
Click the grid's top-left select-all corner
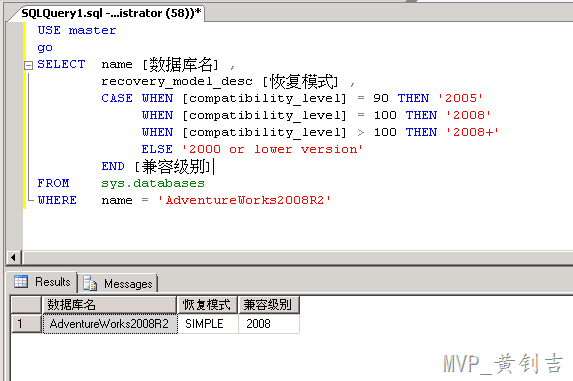click(x=26, y=305)
